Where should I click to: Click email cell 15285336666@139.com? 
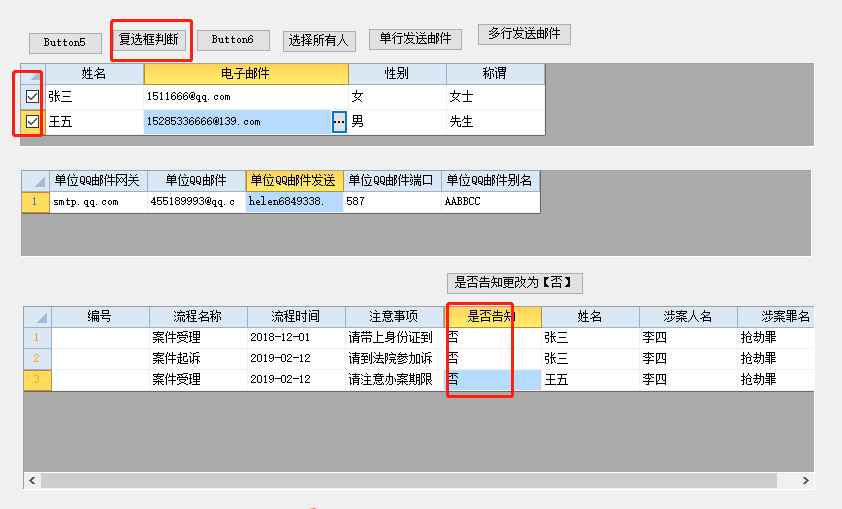click(237, 122)
